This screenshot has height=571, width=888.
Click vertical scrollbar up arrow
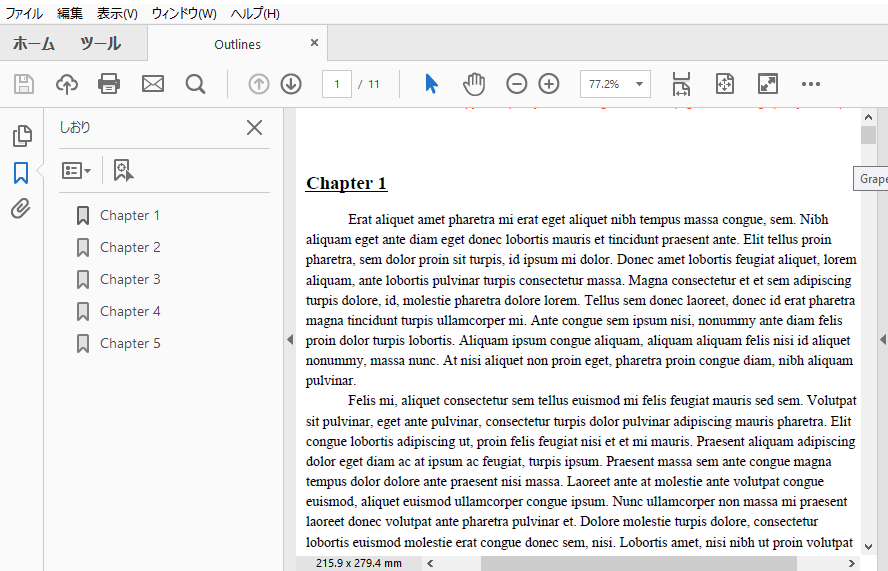[868, 117]
